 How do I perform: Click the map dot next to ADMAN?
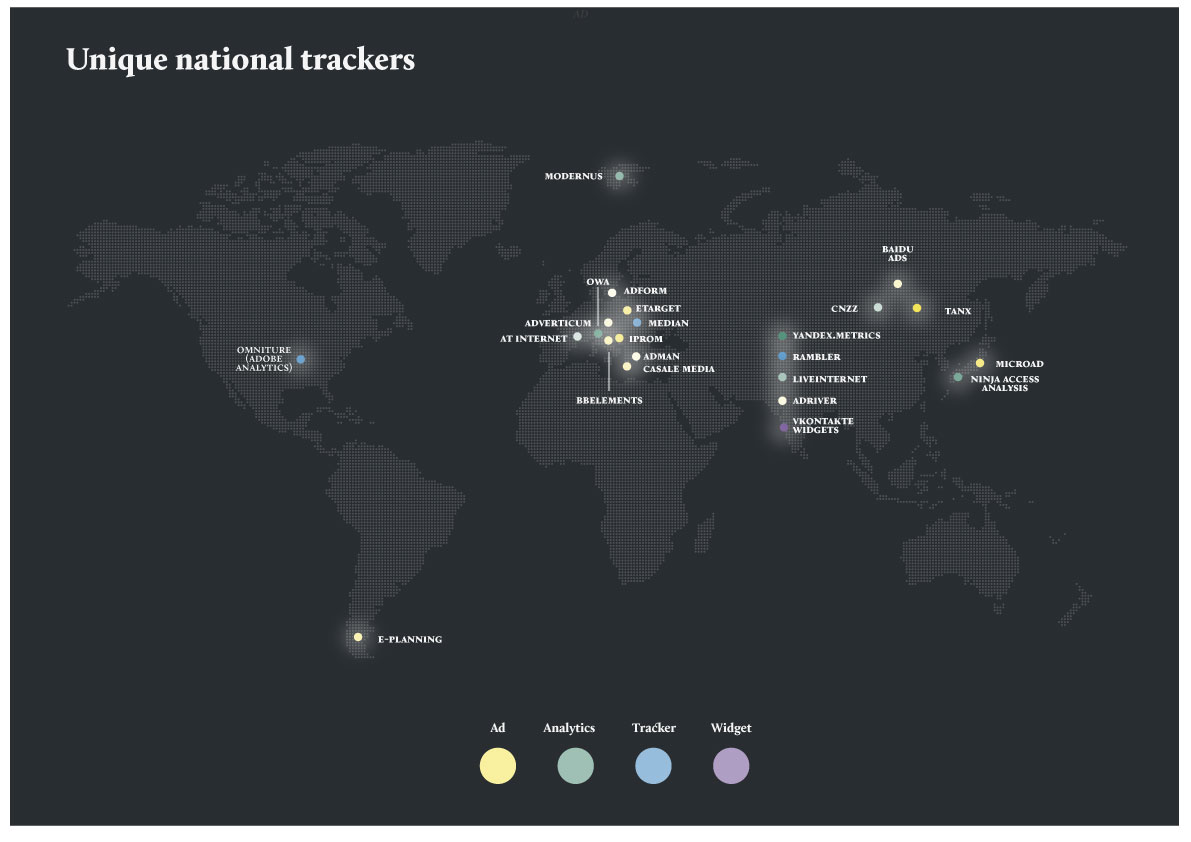(636, 356)
